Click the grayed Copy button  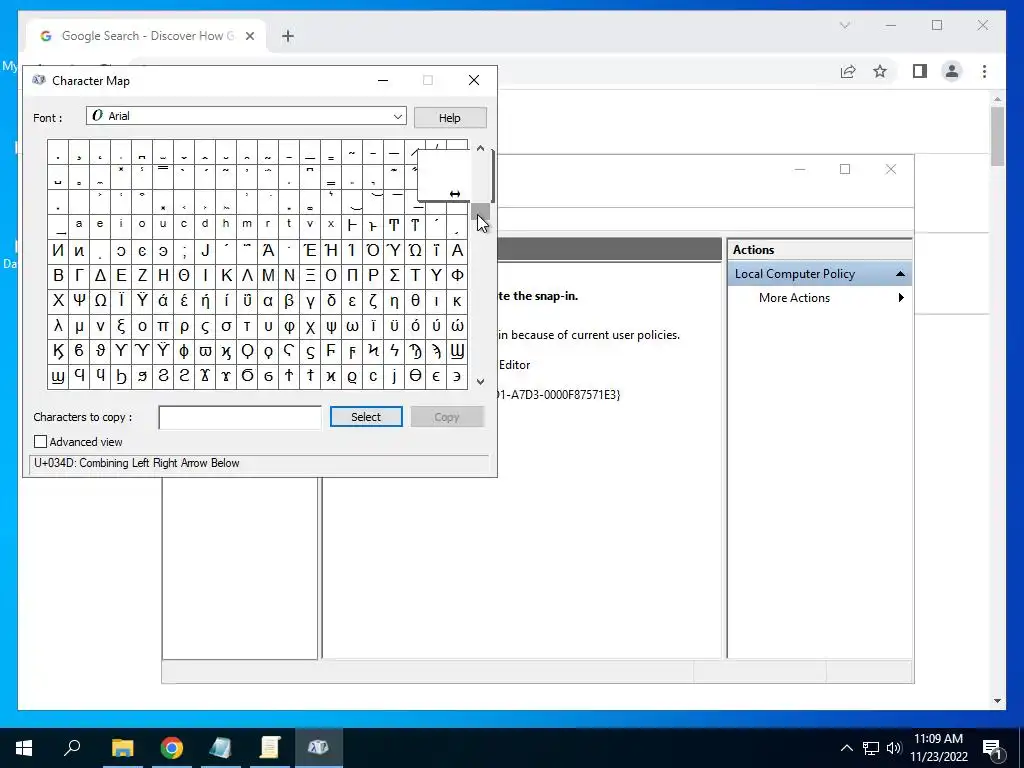(447, 417)
